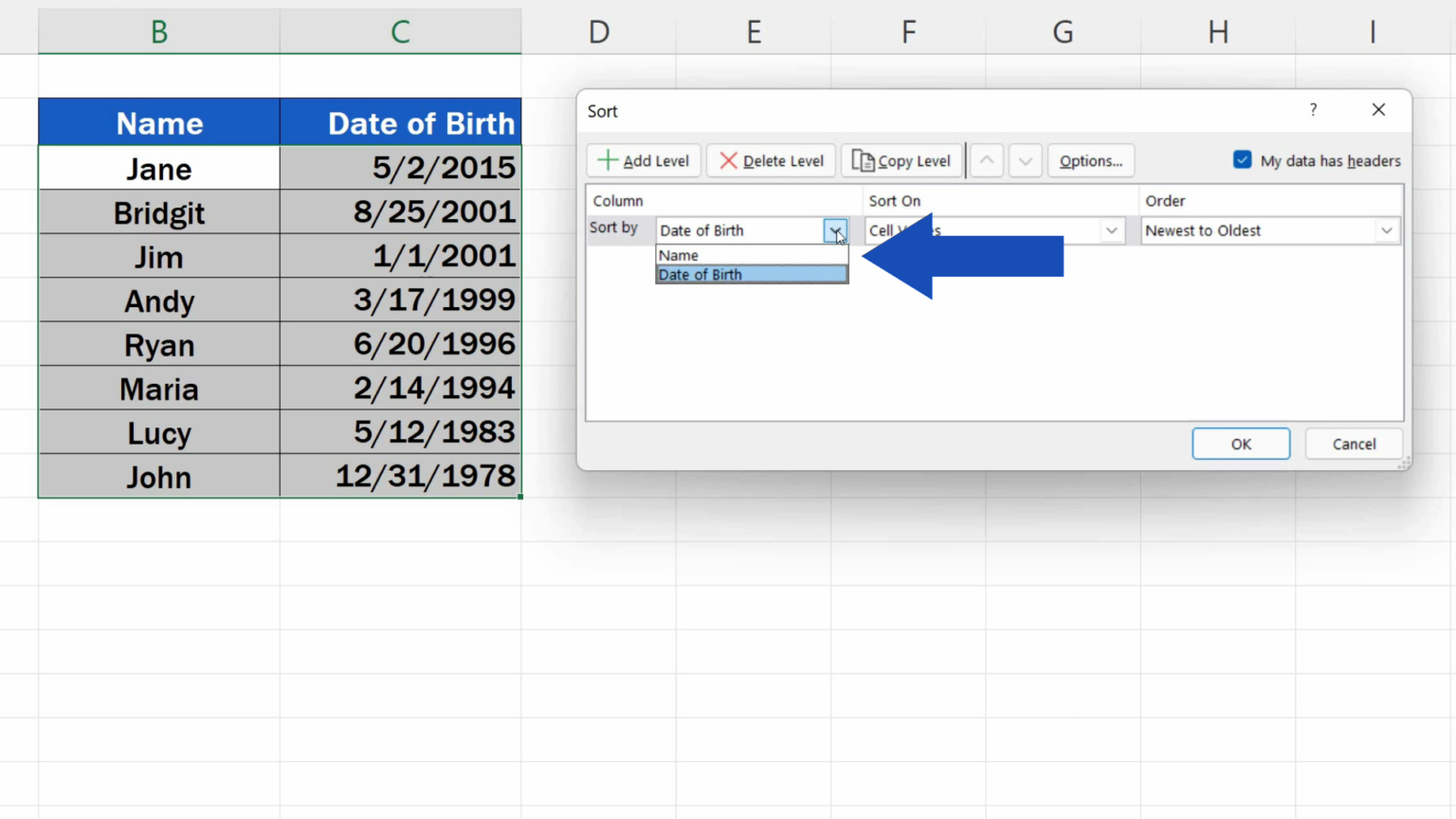
Task: Click the Add Level plus icon
Action: 607,160
